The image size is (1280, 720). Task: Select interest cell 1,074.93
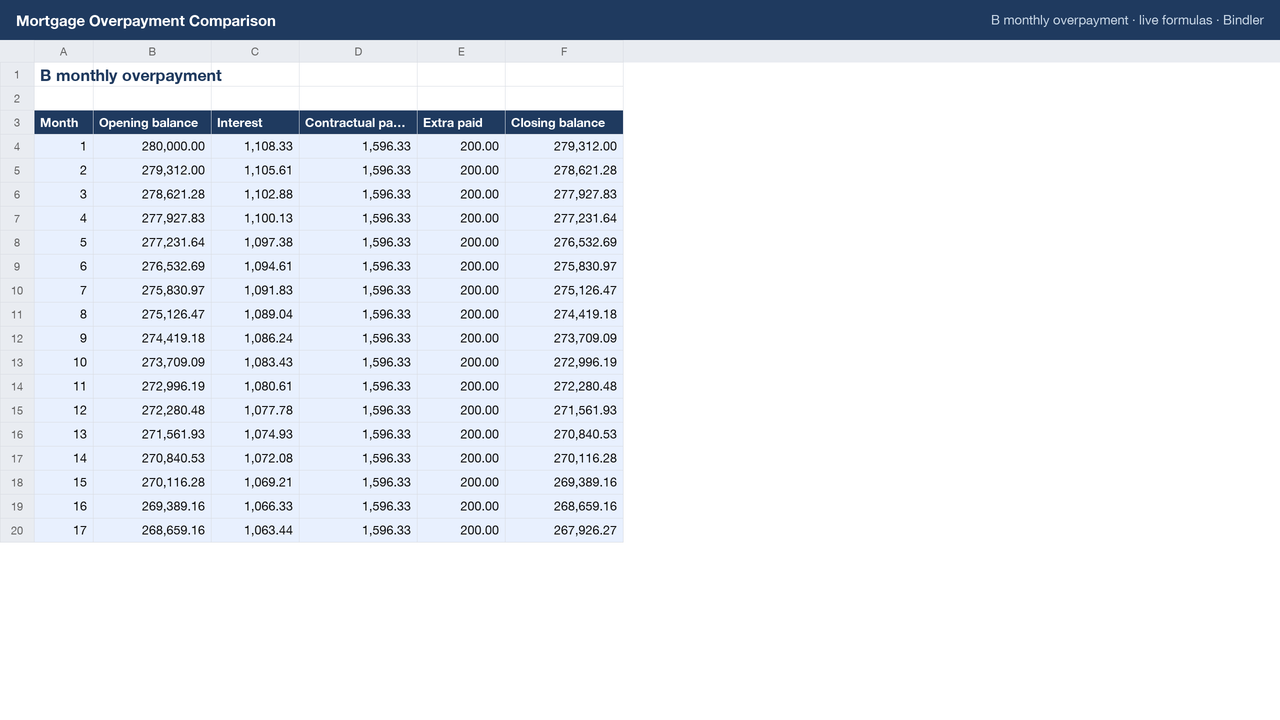click(x=255, y=435)
